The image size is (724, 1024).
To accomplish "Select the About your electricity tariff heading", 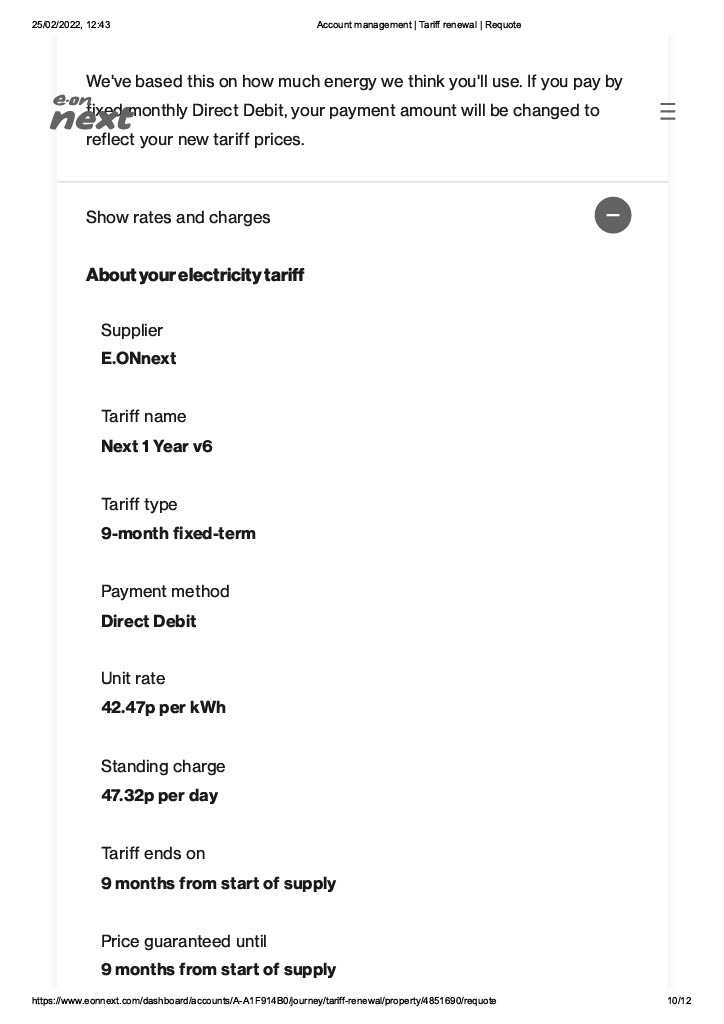I will 195,275.
